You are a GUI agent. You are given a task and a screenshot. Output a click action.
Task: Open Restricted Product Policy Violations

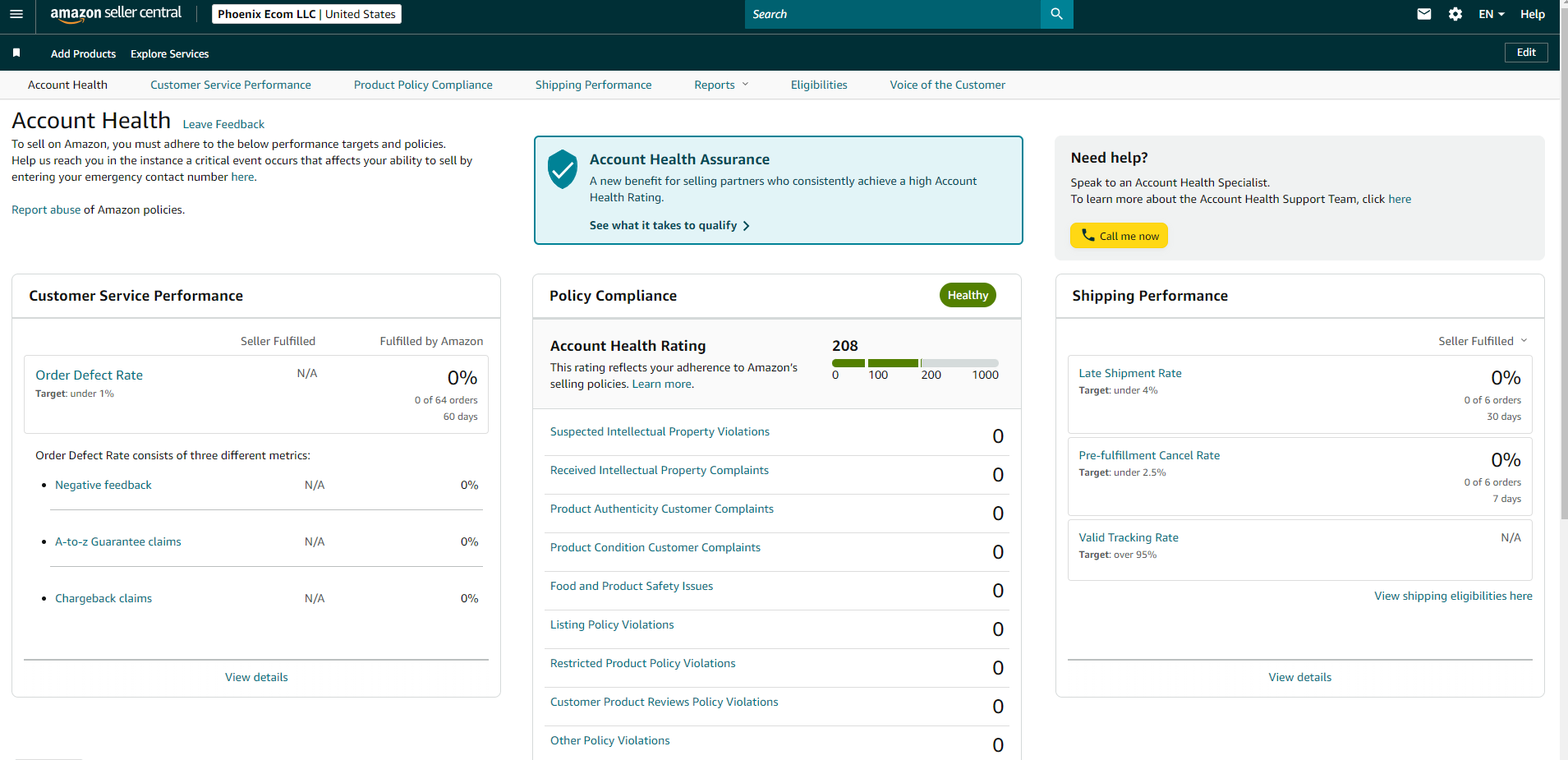tap(643, 663)
